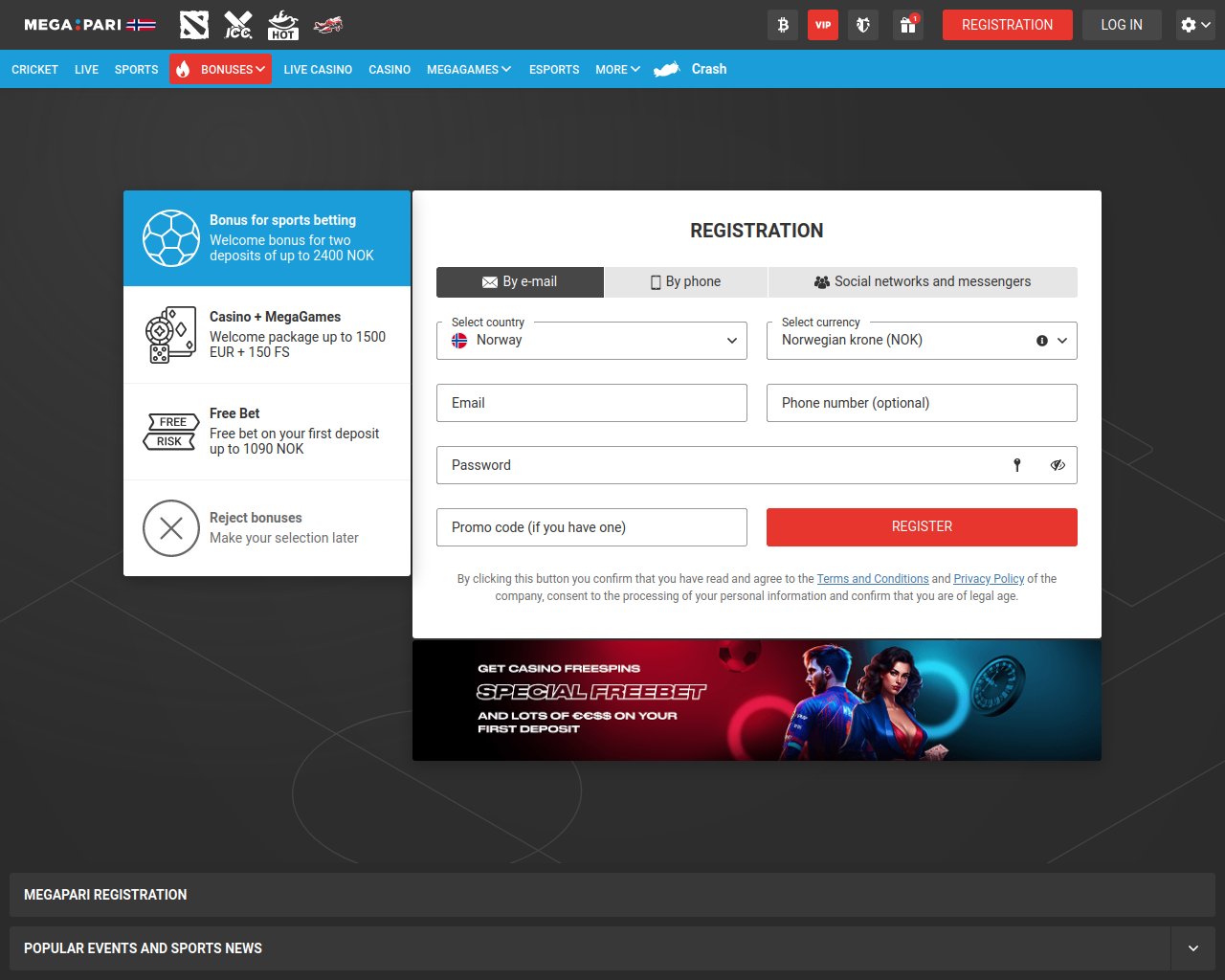Open the red VIP icon
This screenshot has width=1225, height=980.
[823, 25]
